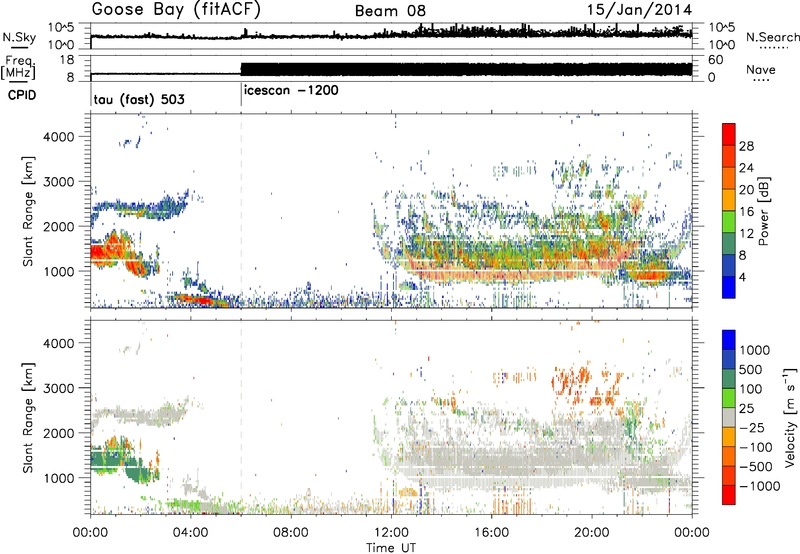Click the '1000' tick on velocity colorbar
The height and width of the screenshot is (554, 800).
click(754, 350)
